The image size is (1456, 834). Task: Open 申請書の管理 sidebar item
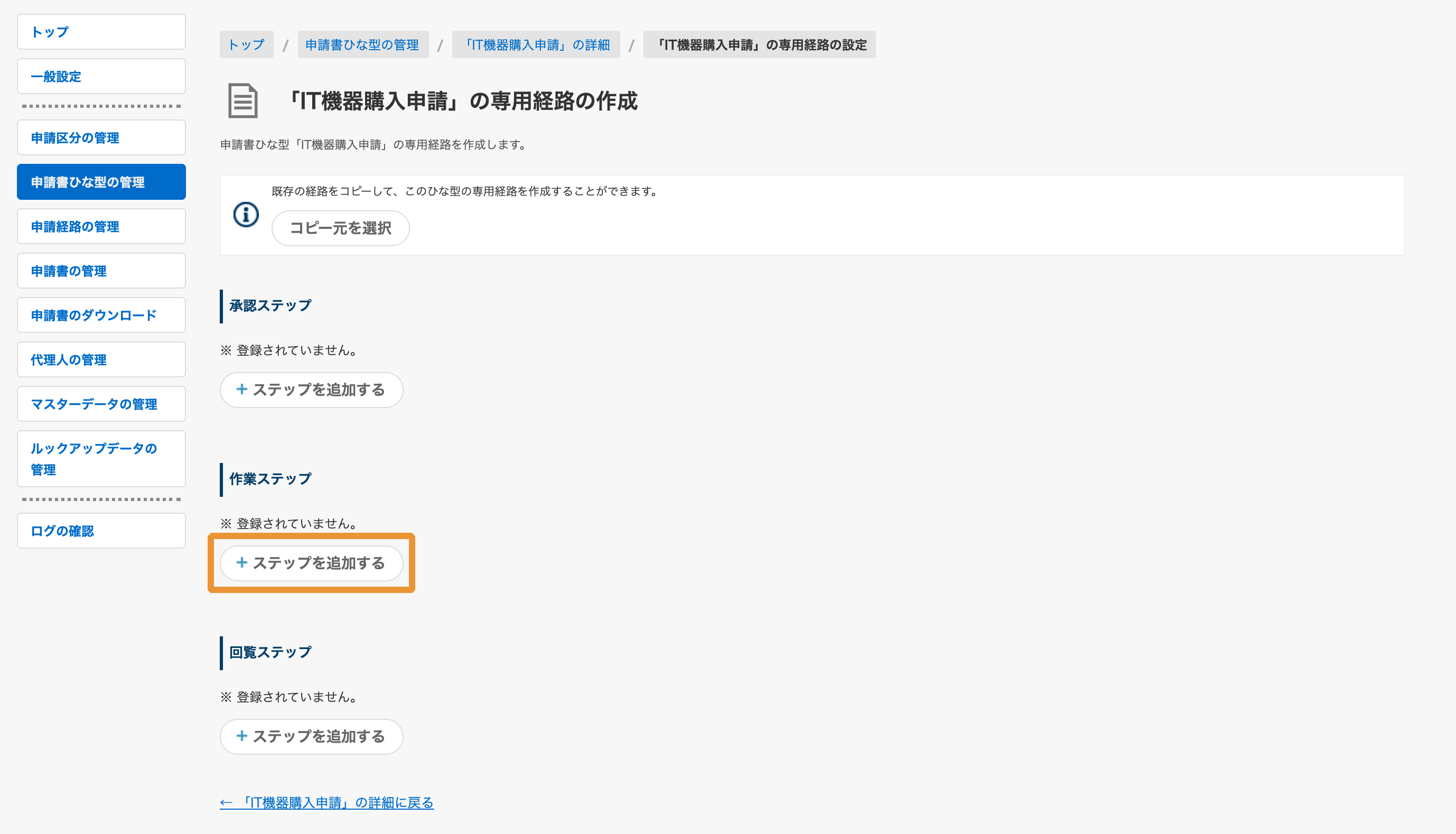[x=101, y=271]
